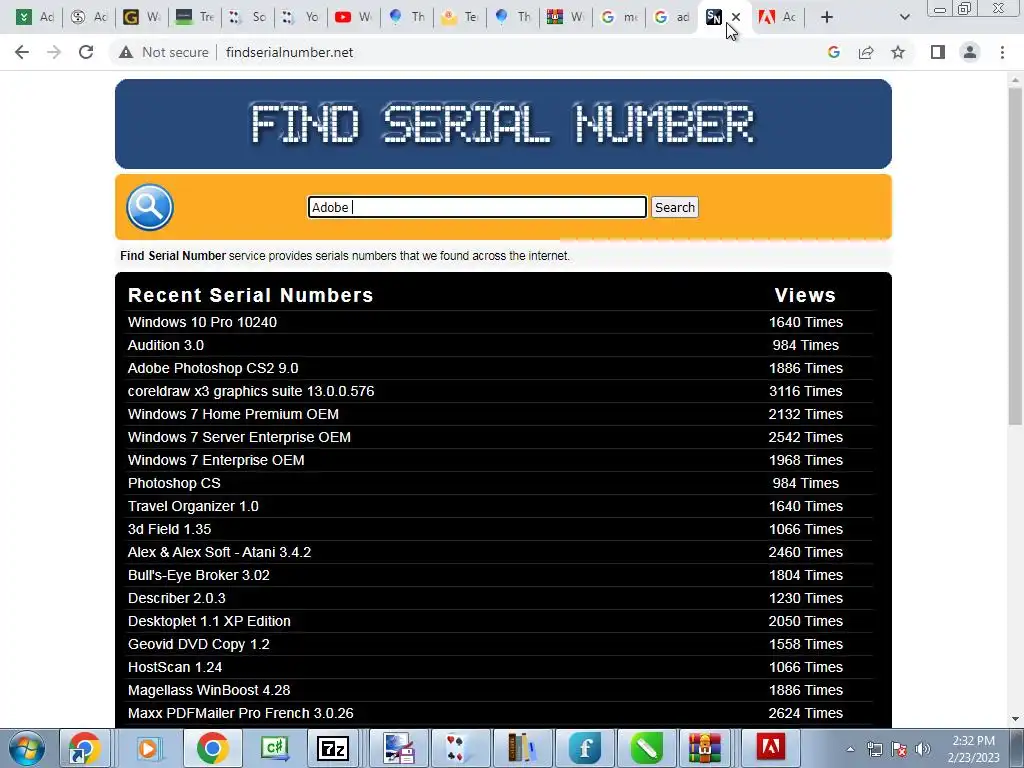Reload the findserialnumber.net page
This screenshot has height=768, width=1024.
(x=86, y=52)
